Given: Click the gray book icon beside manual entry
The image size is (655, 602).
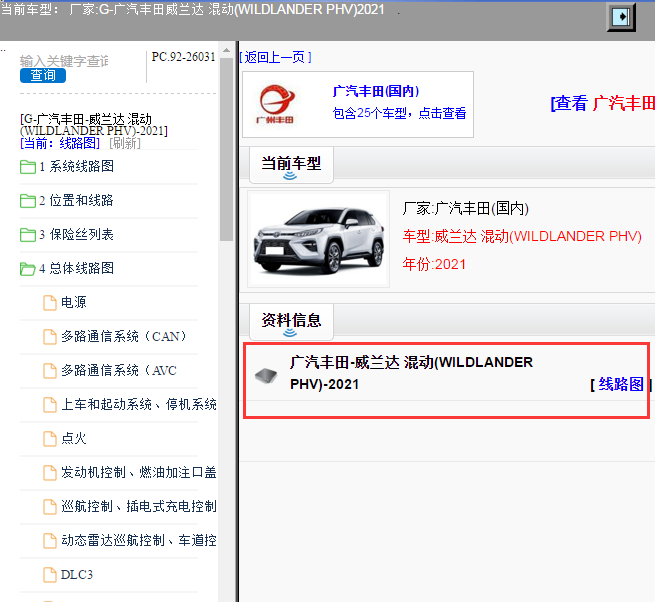Looking at the screenshot, I should pyautogui.click(x=266, y=376).
